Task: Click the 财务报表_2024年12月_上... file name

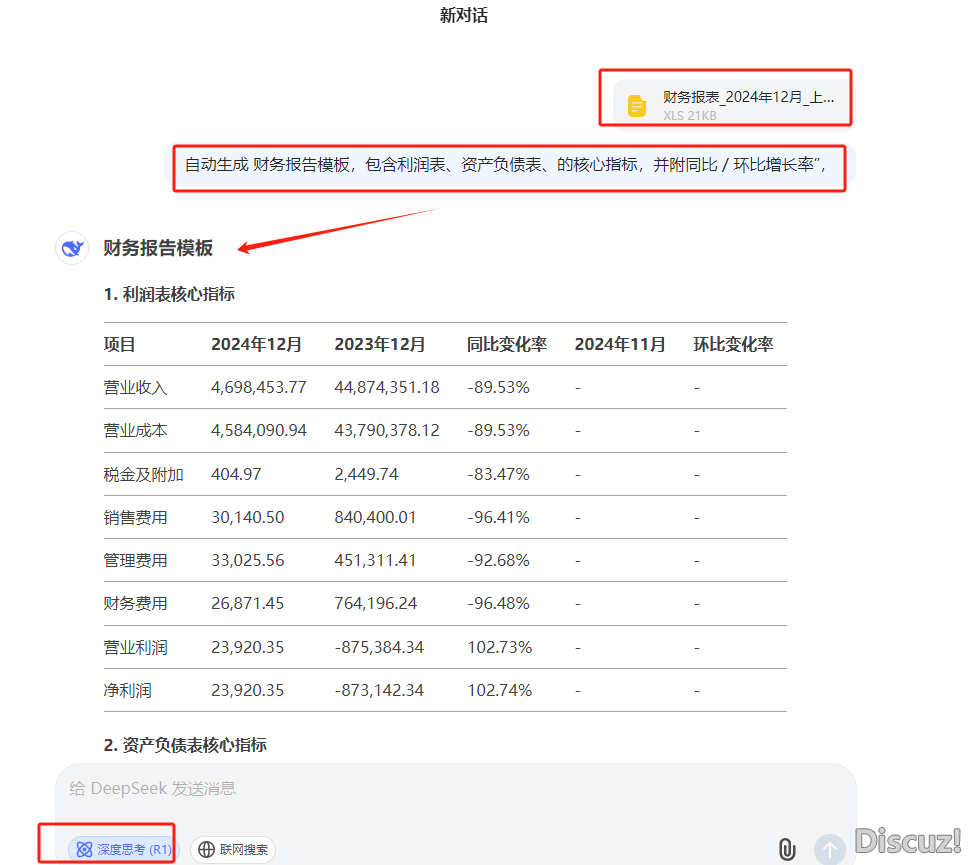Action: click(748, 97)
